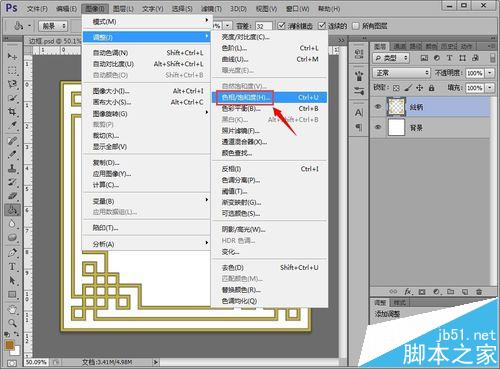
Task: Select the Paint Bucket tool
Action: tap(12, 210)
